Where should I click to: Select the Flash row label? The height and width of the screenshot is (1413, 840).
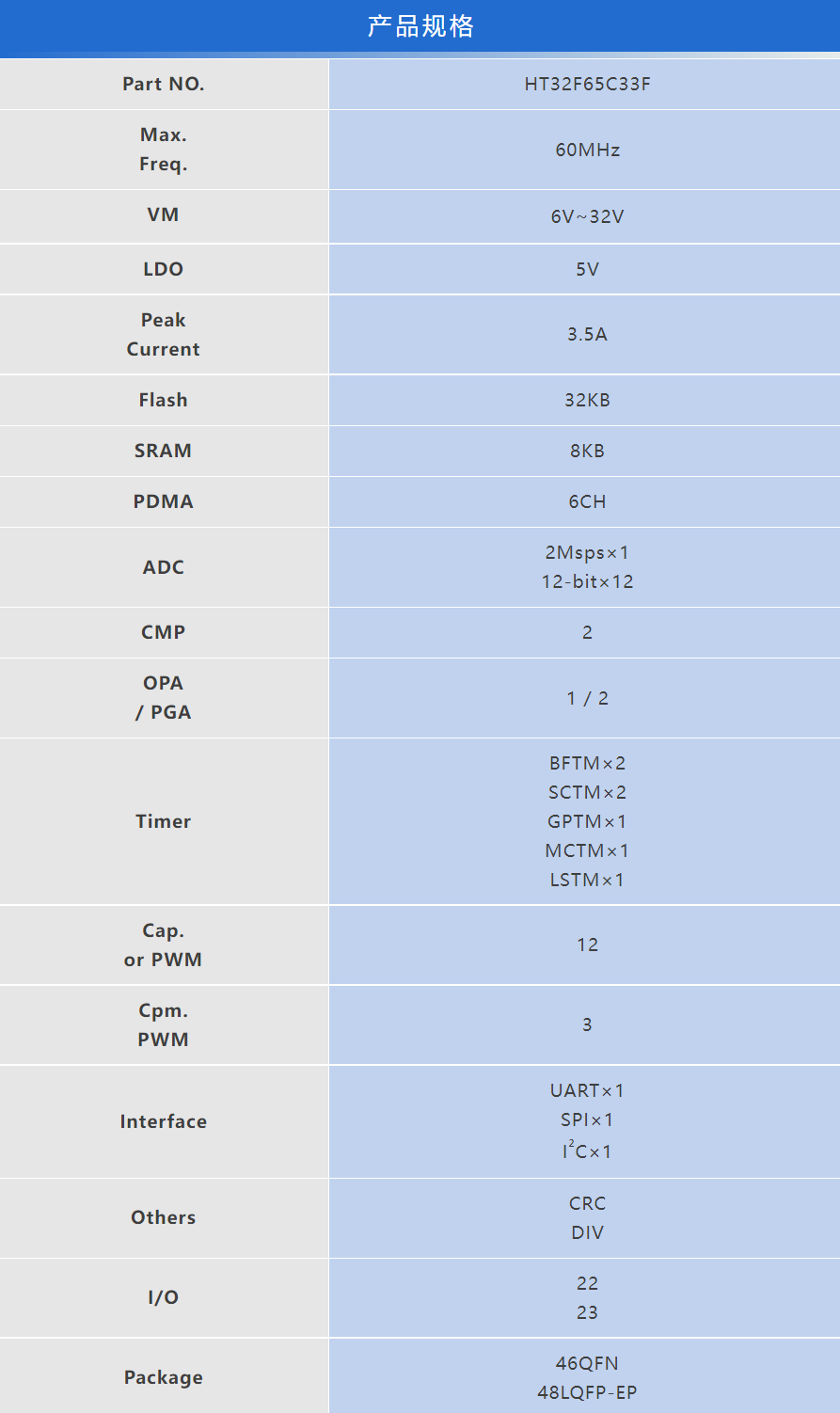coord(164,400)
